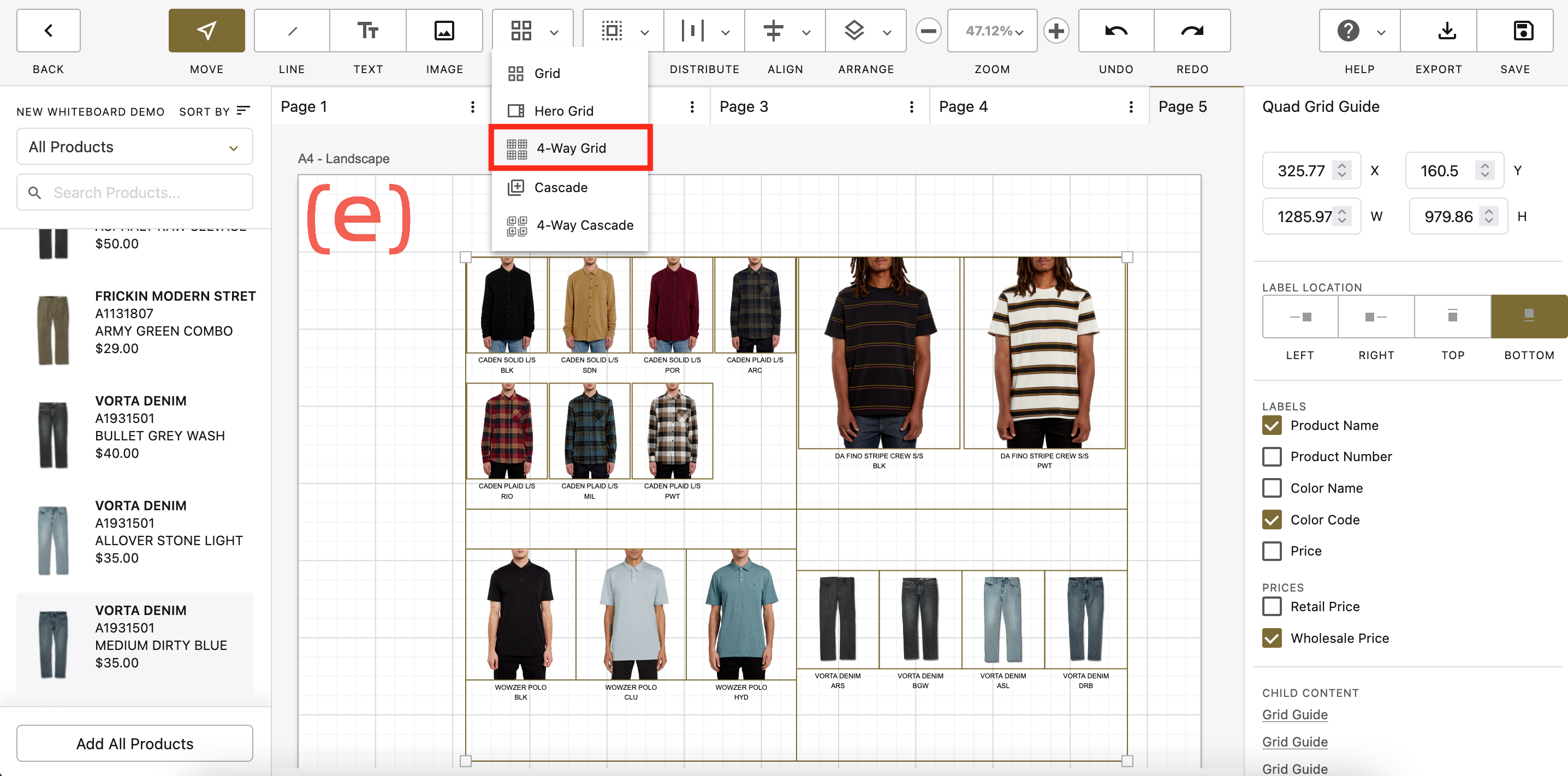Image resolution: width=1568 pixels, height=776 pixels.
Task: Select 4-Way Grid from the menu
Action: point(571,148)
